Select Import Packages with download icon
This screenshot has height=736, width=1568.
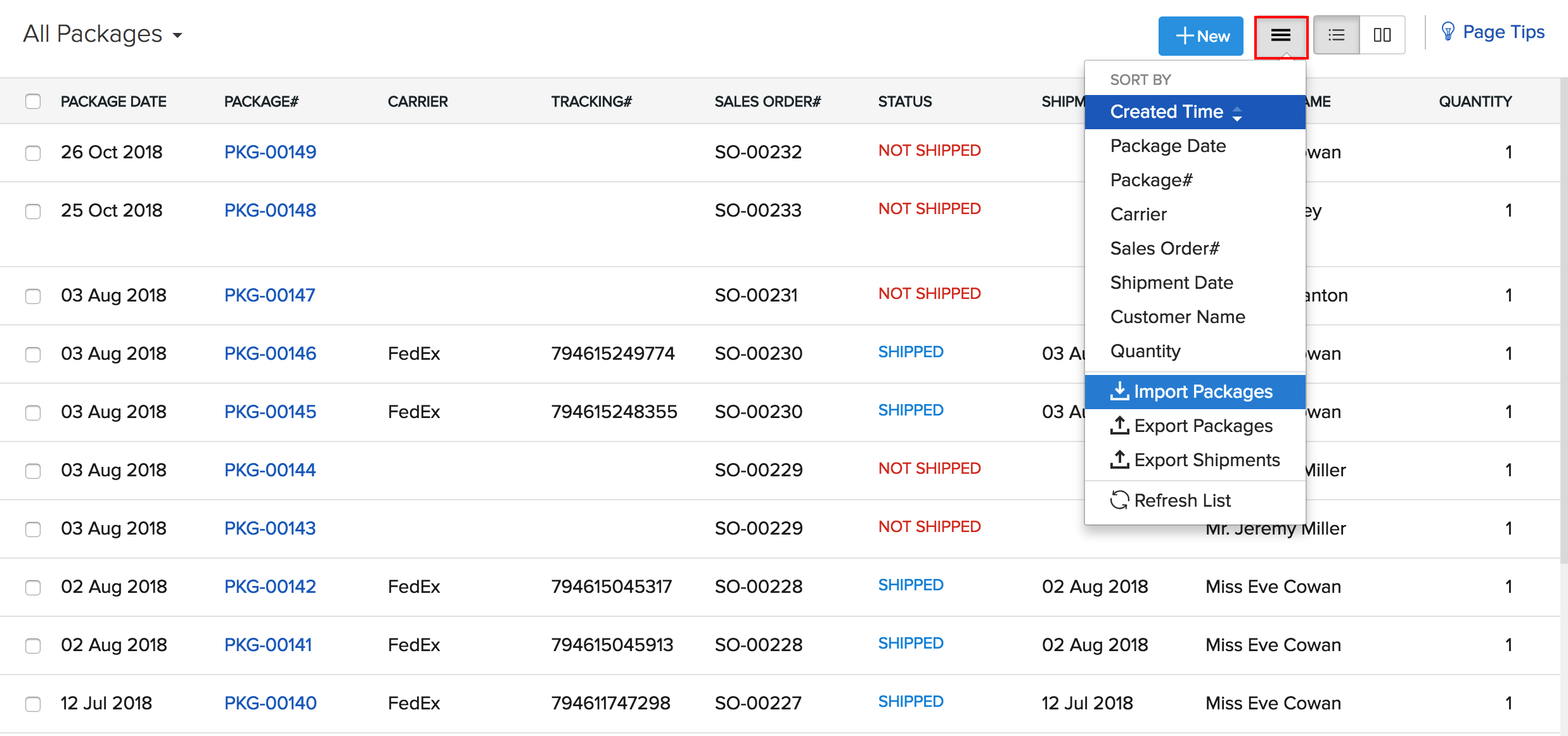pyautogui.click(x=1194, y=391)
